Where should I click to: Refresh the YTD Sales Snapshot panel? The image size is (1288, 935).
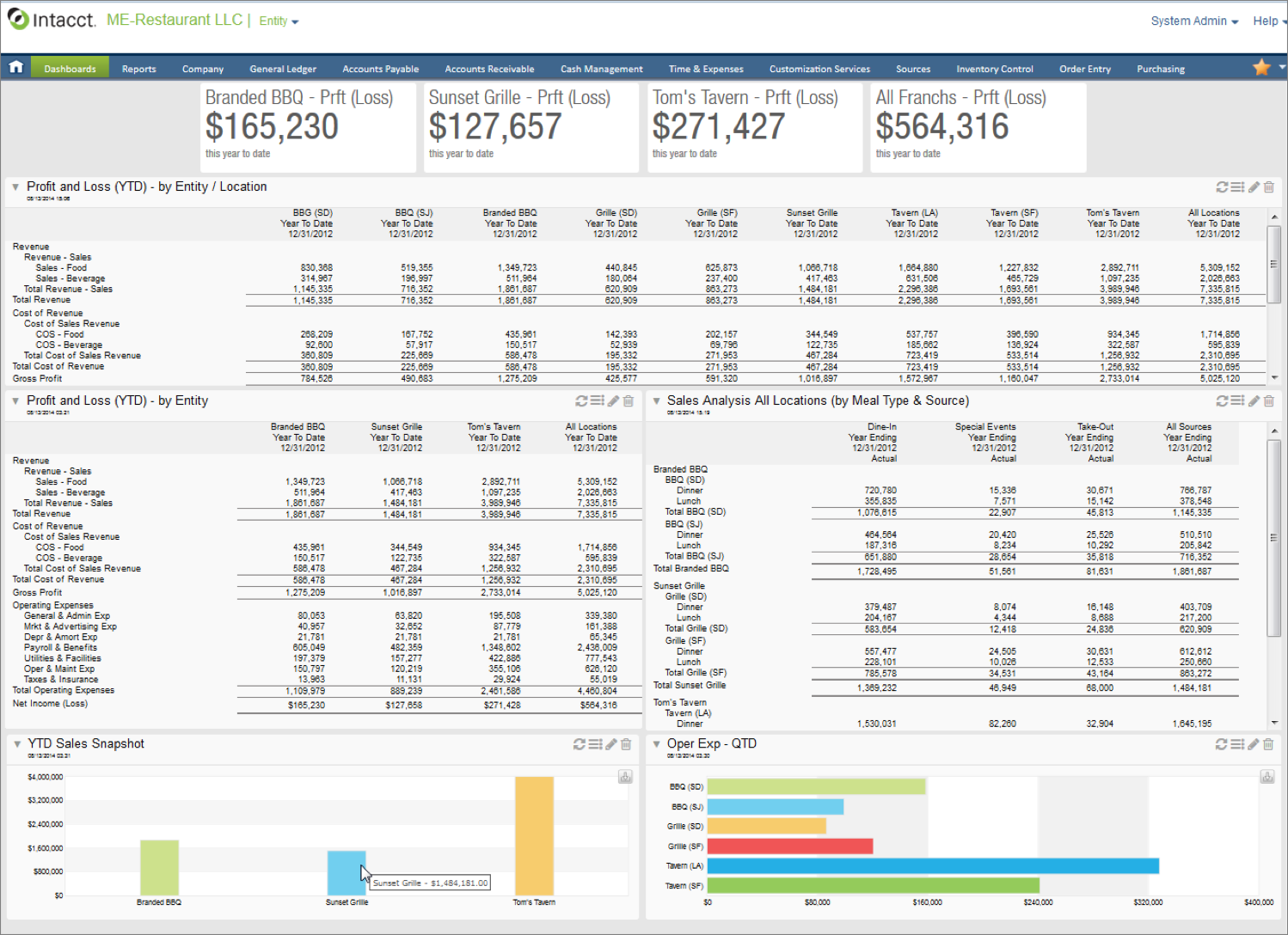[580, 744]
